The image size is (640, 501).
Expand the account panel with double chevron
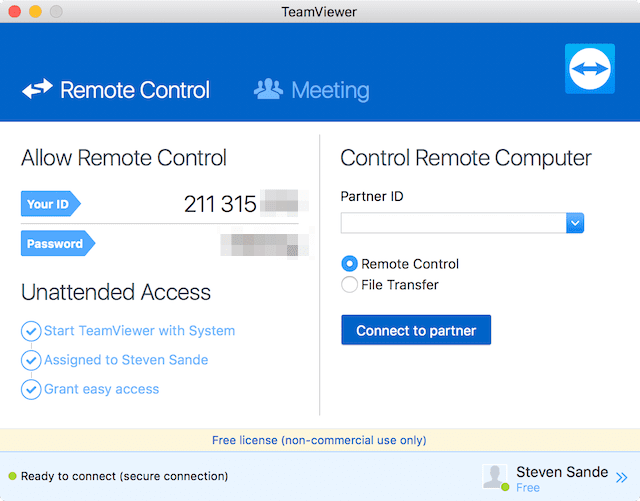[621, 478]
